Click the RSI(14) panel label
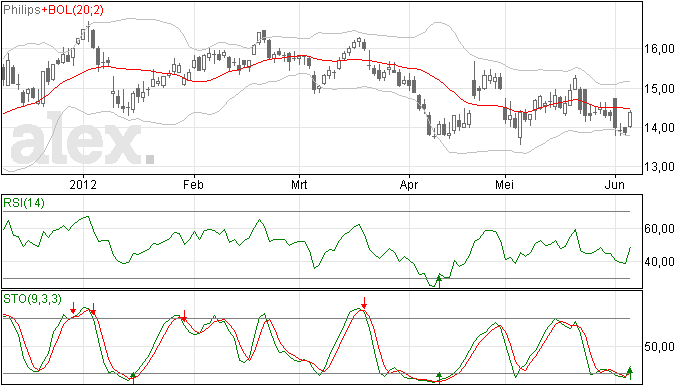Screen dimensions: 690x387 click(24, 203)
